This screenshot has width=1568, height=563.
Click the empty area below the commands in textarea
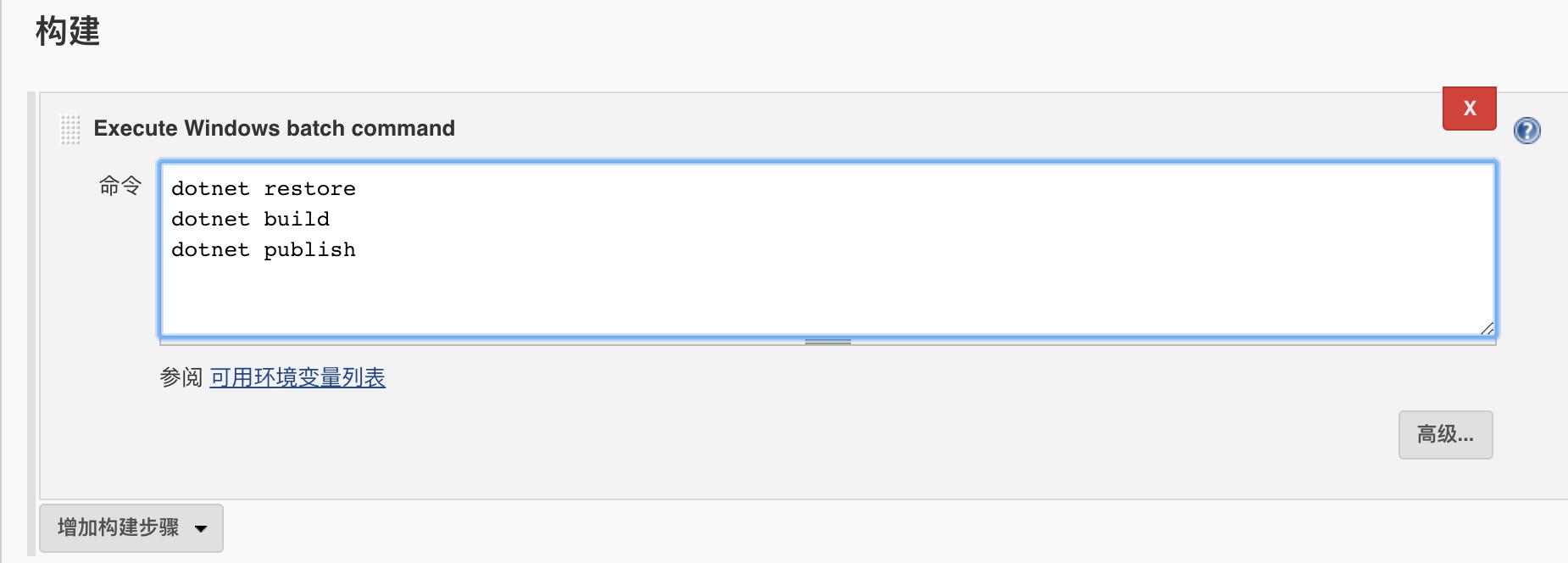tap(763, 297)
